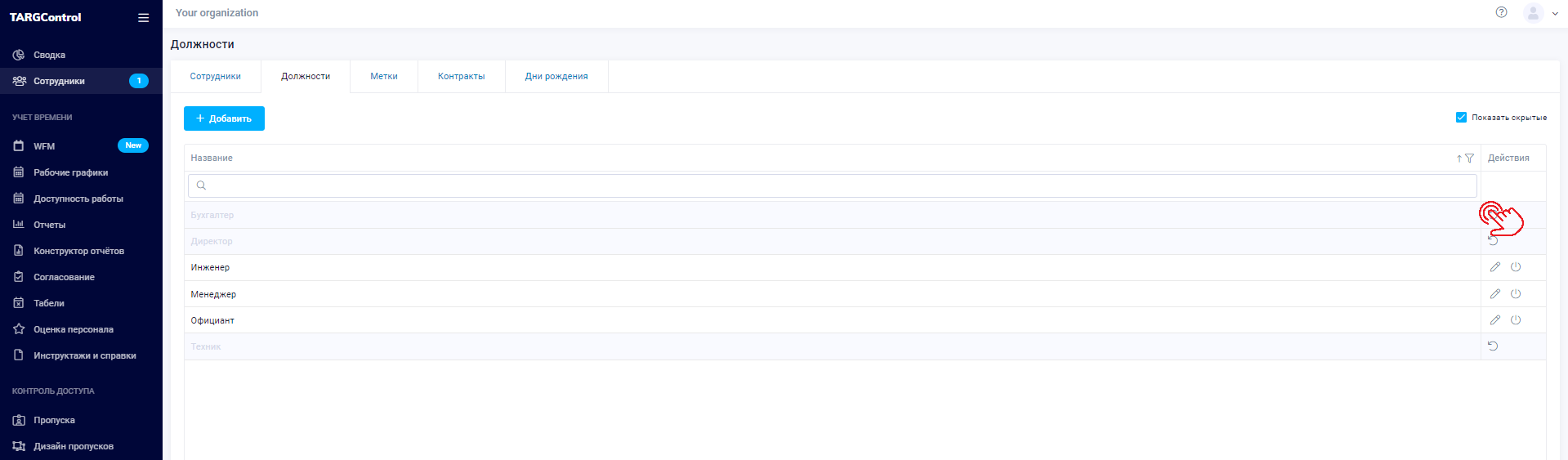The height and width of the screenshot is (460, 1568).
Task: Deactivate the Инженер position
Action: tap(1516, 267)
